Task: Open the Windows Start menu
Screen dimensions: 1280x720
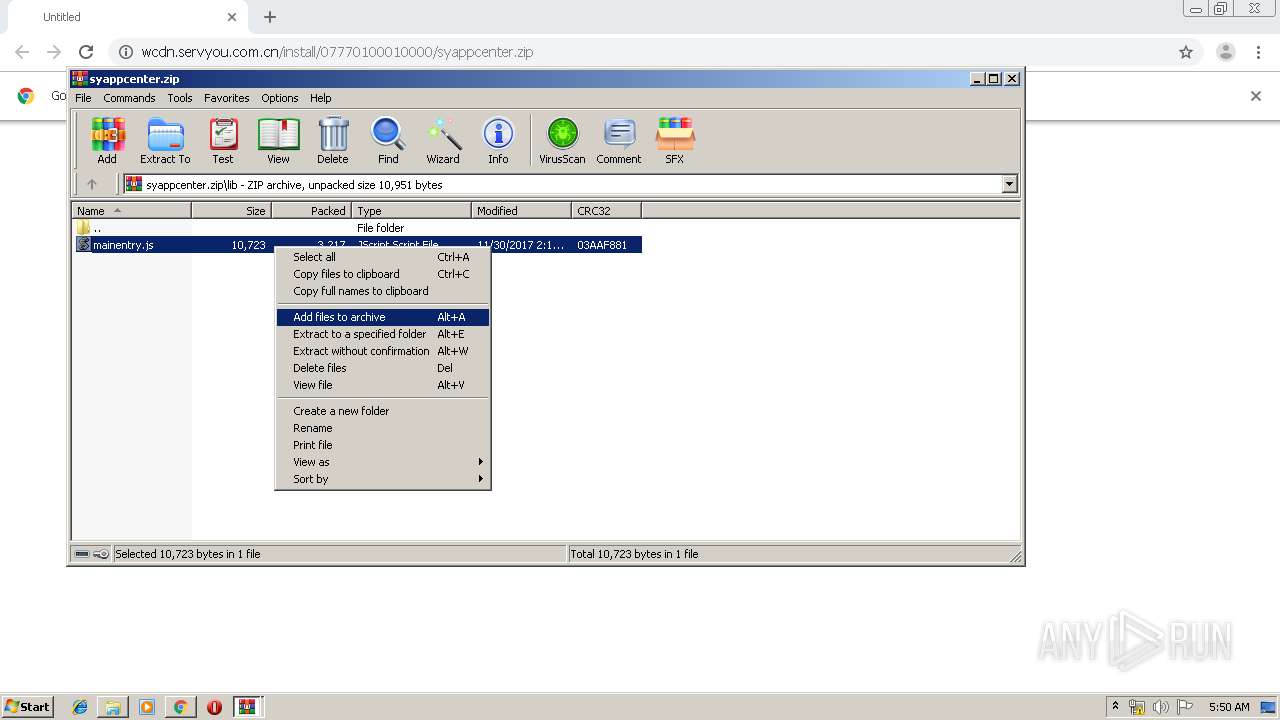Action: tap(28, 706)
